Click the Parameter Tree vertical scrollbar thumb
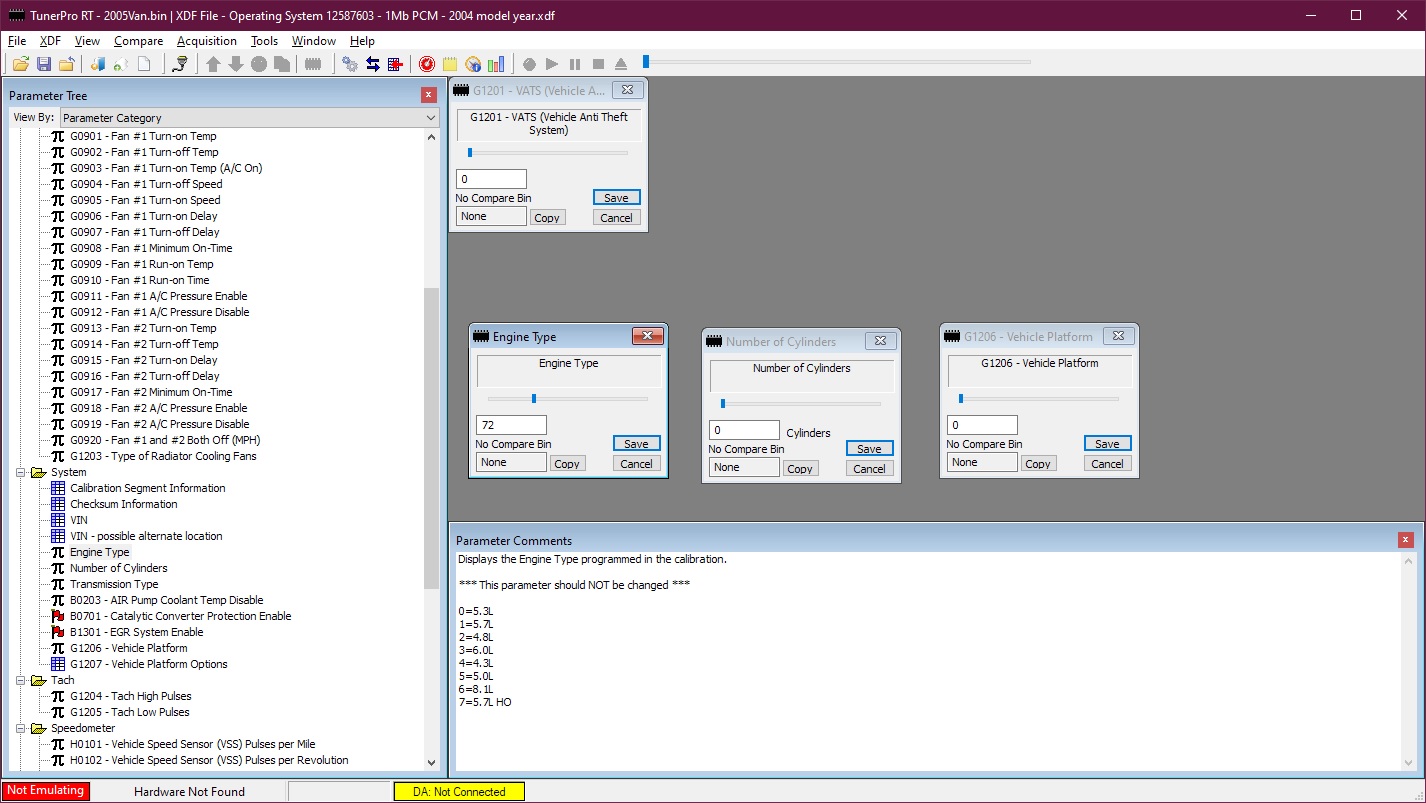1426x803 pixels. coord(431,438)
